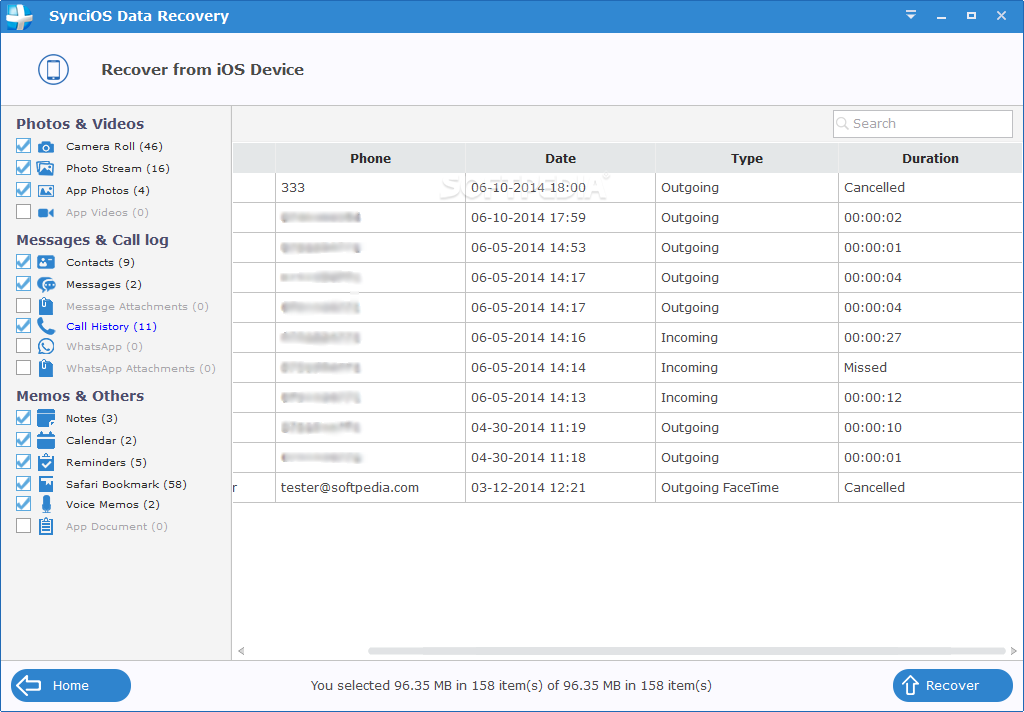The width and height of the screenshot is (1024, 712).
Task: Uncheck the Notes checkbox
Action: tap(24, 418)
